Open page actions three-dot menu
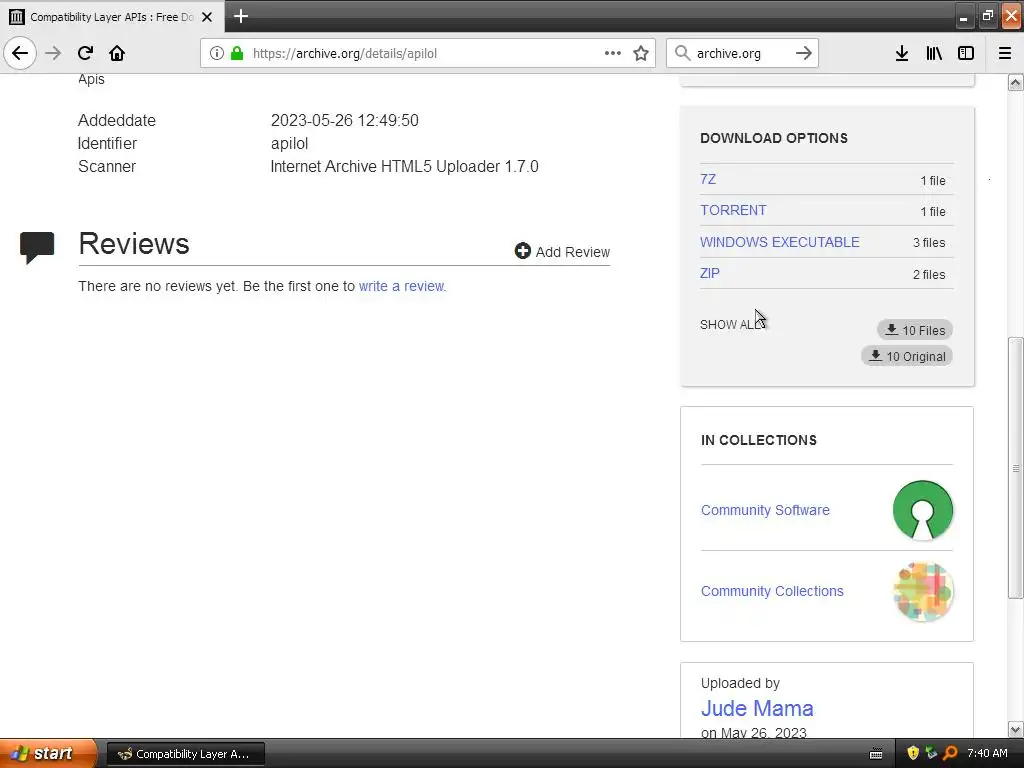 point(613,53)
